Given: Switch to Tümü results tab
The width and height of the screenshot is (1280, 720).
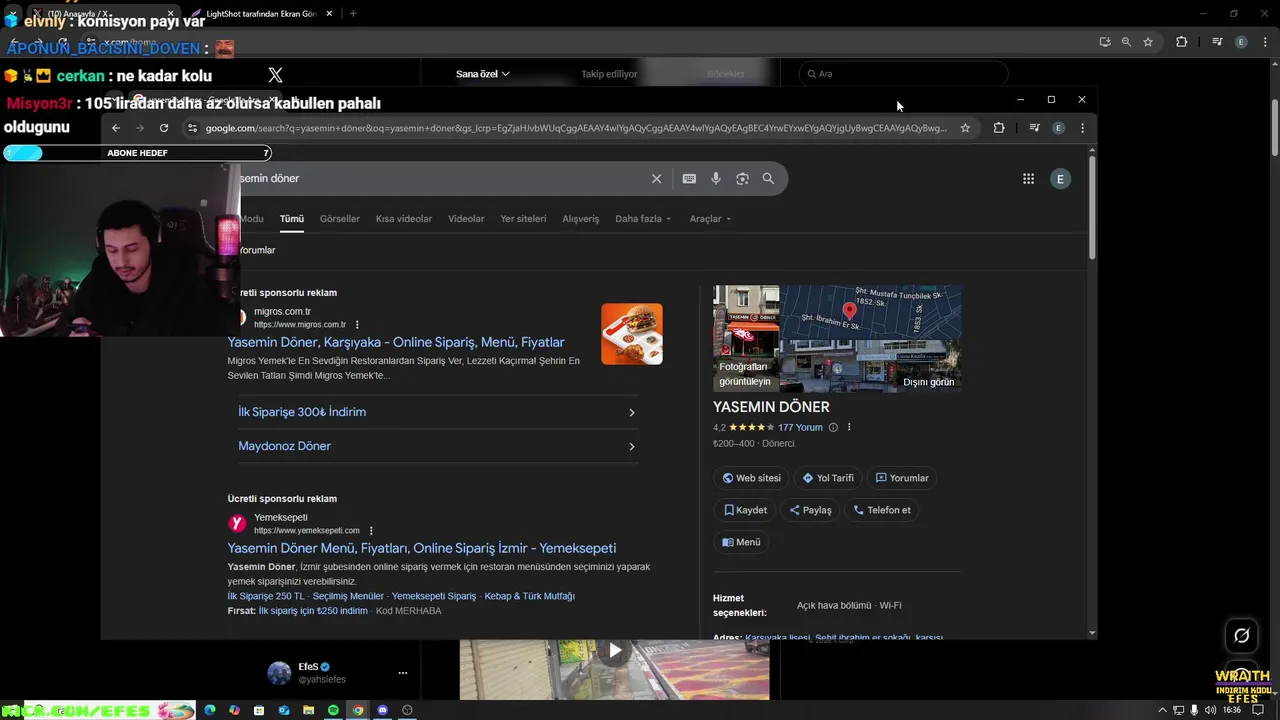Looking at the screenshot, I should [x=292, y=219].
